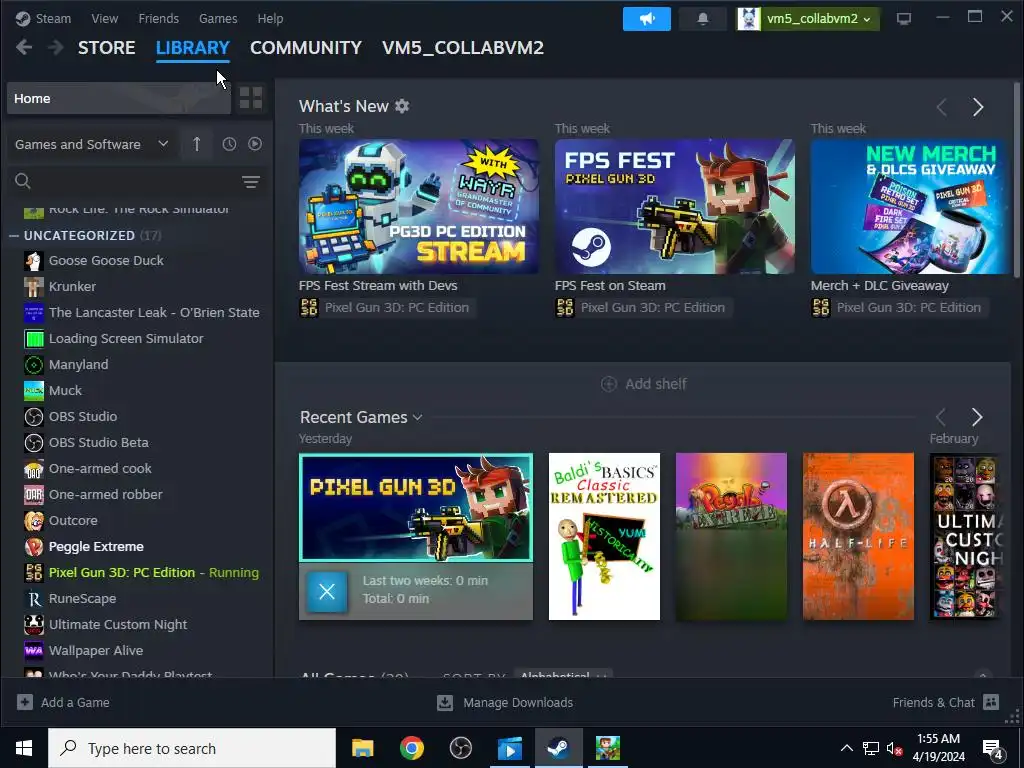
Task: Open What's New settings gear
Action: (402, 106)
